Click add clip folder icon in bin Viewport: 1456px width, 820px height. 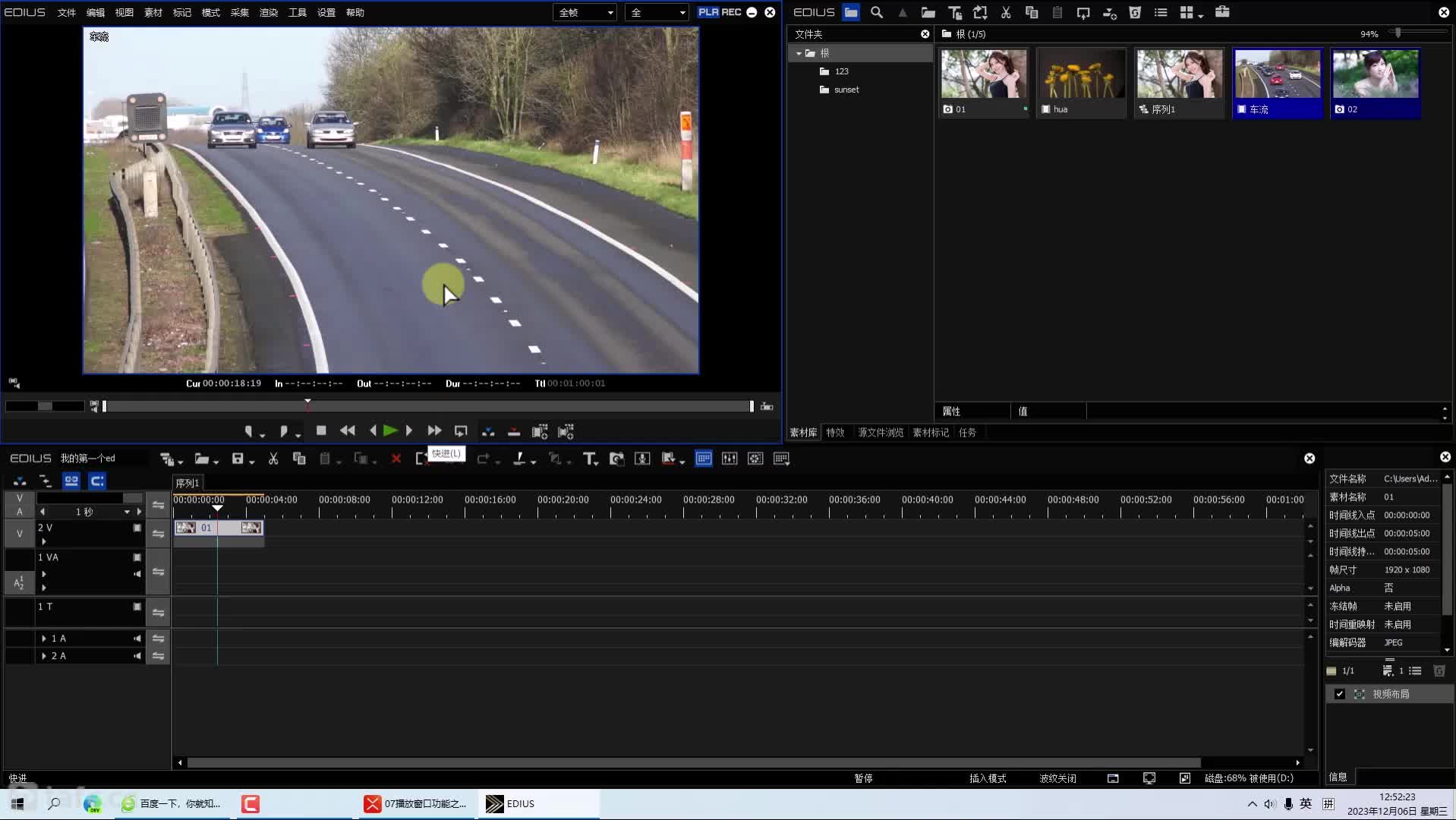[x=928, y=12]
